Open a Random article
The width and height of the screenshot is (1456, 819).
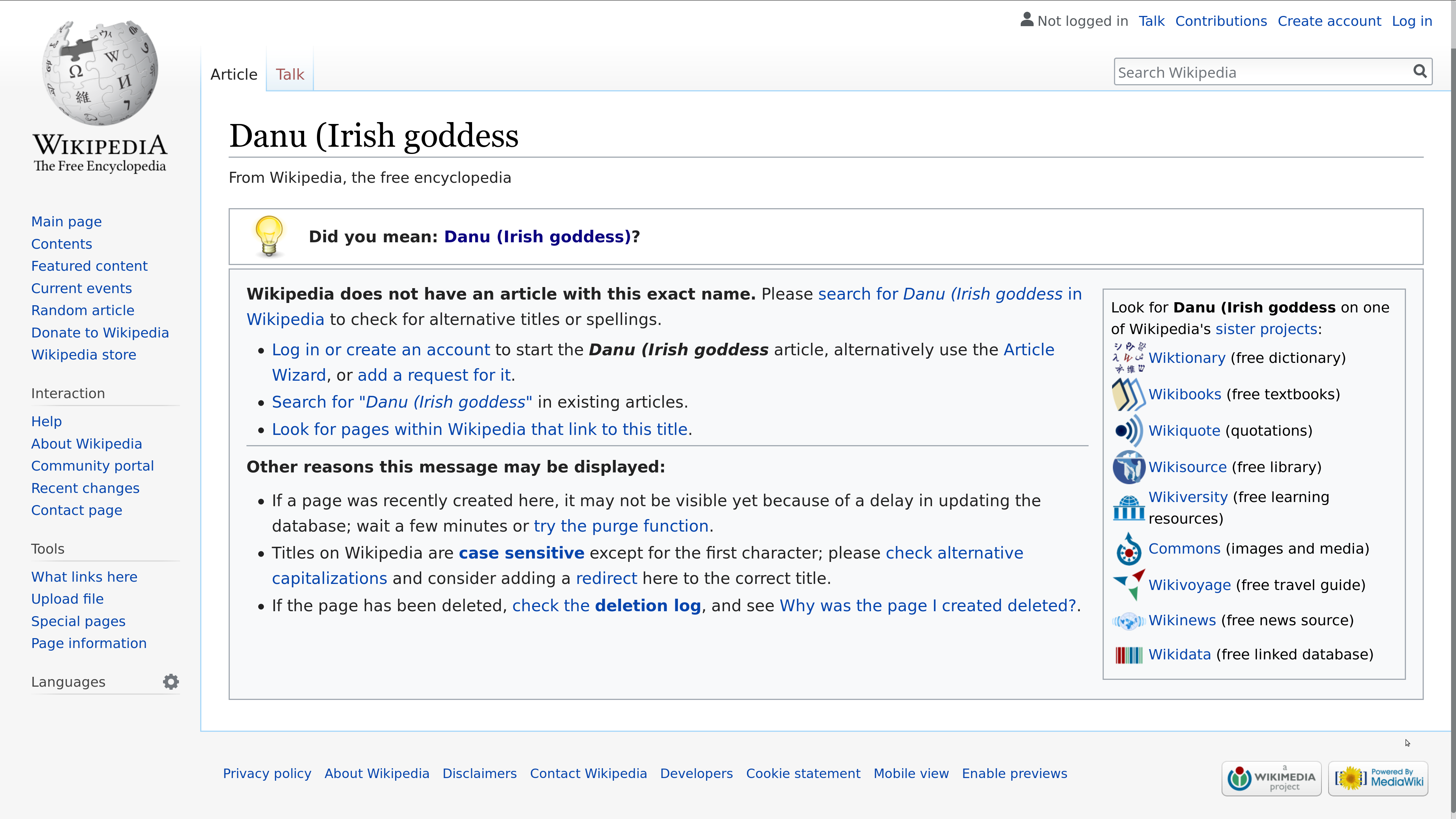click(83, 310)
